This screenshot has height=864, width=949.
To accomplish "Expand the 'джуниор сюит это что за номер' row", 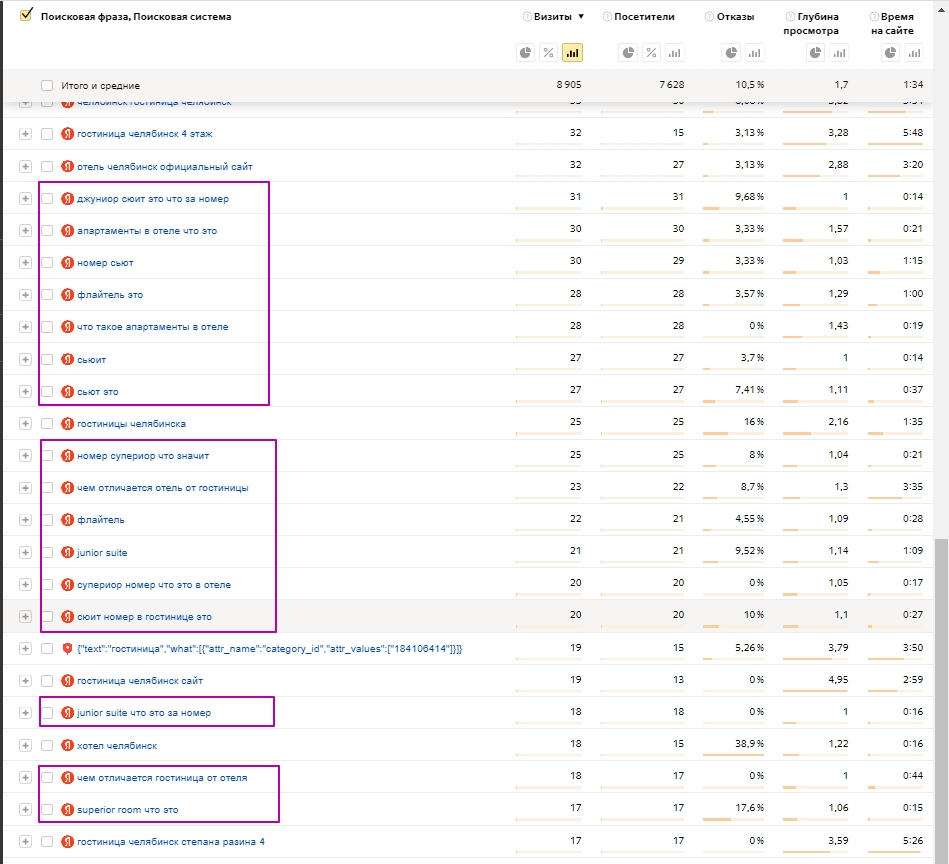I will [x=25, y=198].
